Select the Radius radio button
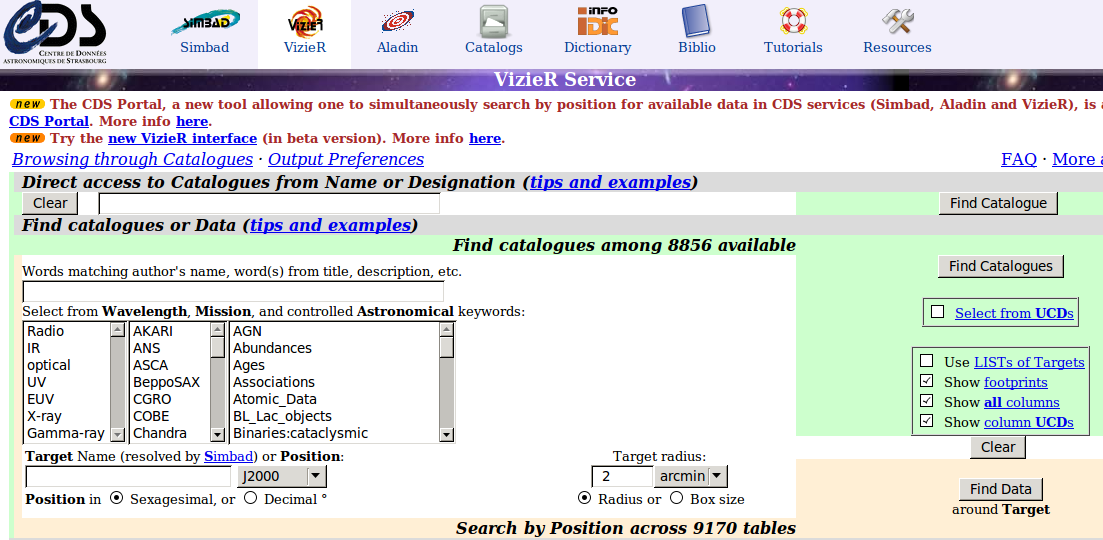The image size is (1103, 540). tap(584, 498)
